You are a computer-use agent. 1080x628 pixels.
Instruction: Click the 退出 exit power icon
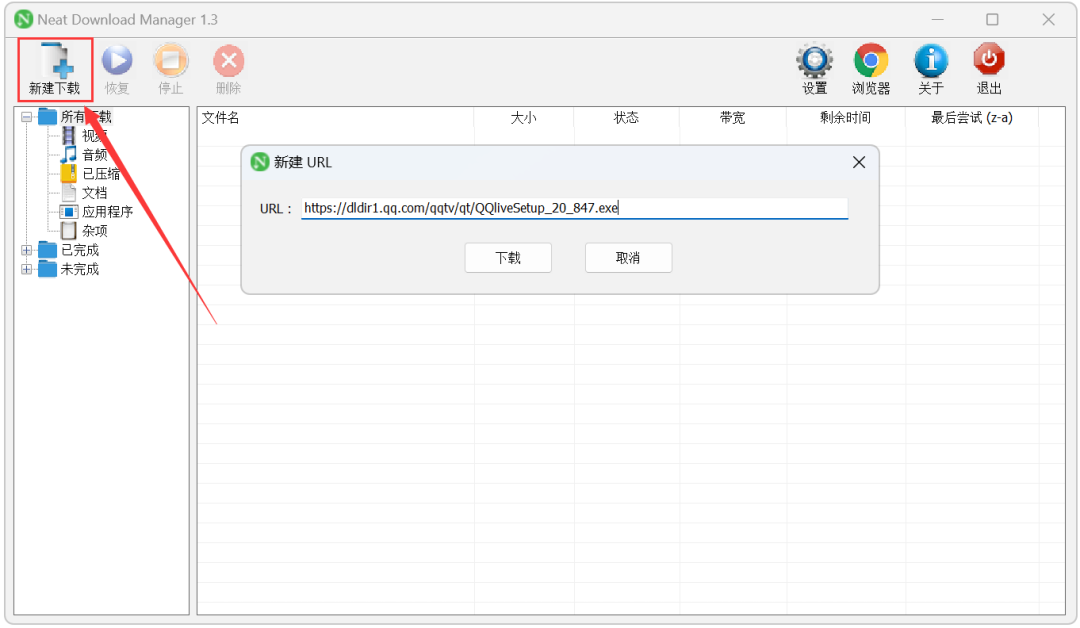click(x=989, y=61)
